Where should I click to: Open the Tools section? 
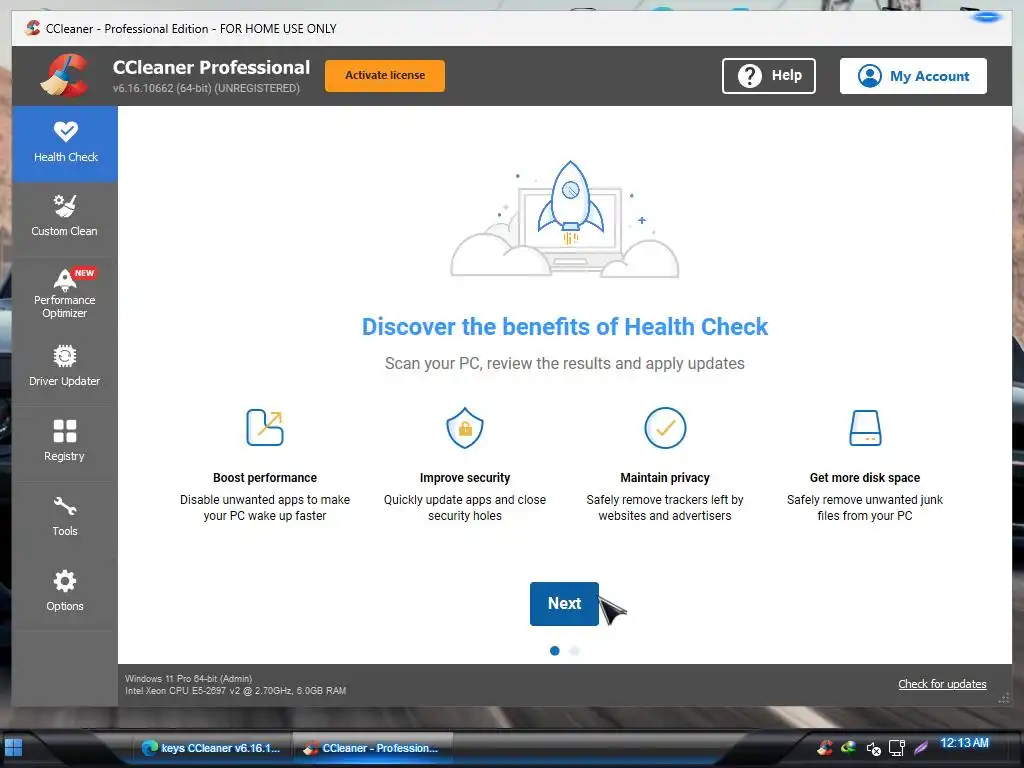(x=65, y=517)
